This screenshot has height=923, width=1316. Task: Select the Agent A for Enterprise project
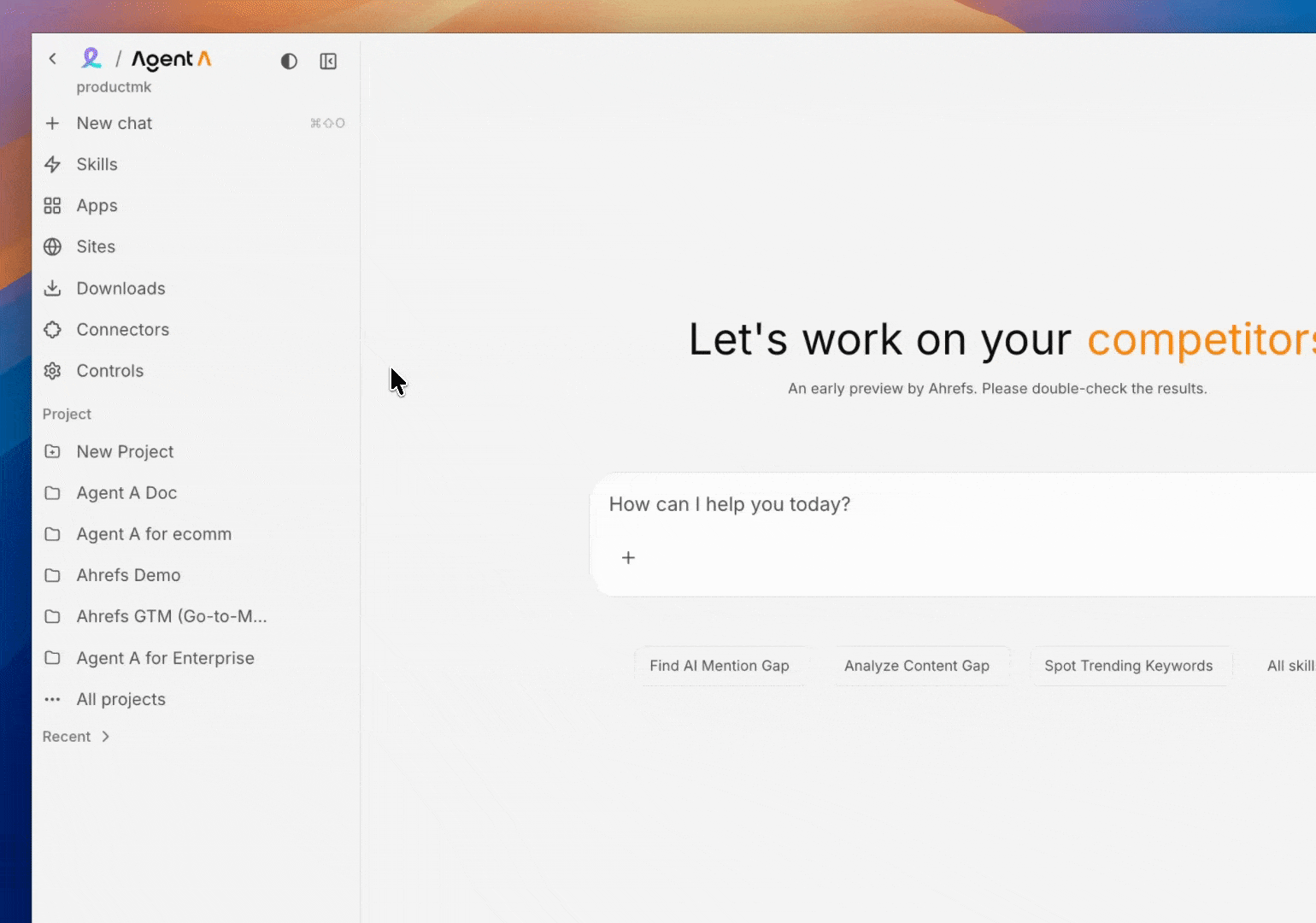[x=195, y=658]
